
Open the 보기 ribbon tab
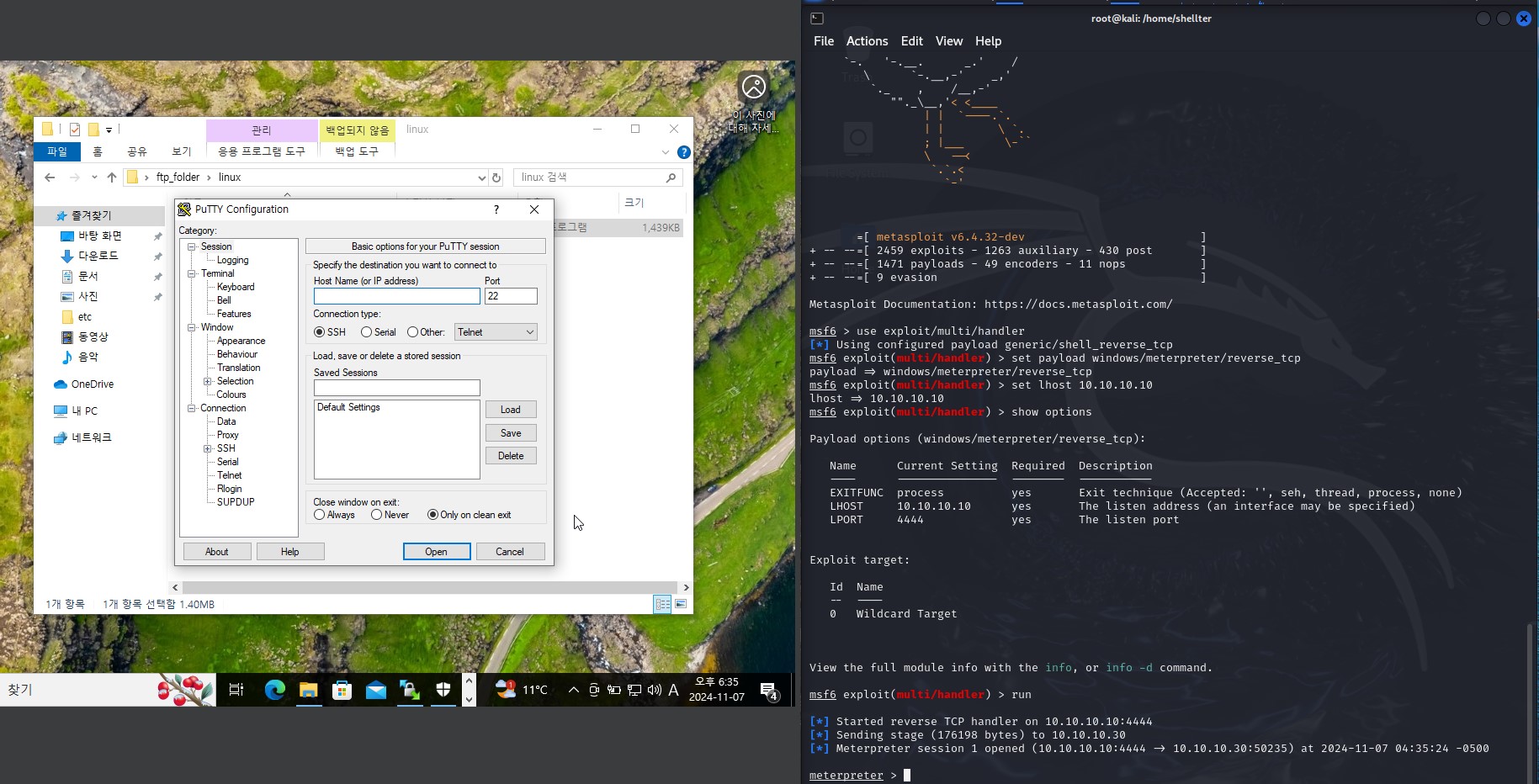tap(182, 151)
